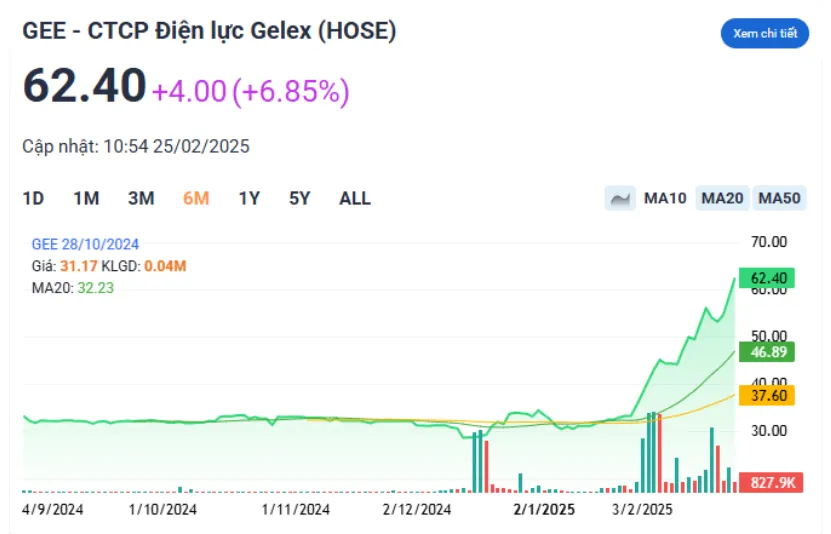
Task: Disable the MA50 moving average indicator
Action: click(x=780, y=198)
